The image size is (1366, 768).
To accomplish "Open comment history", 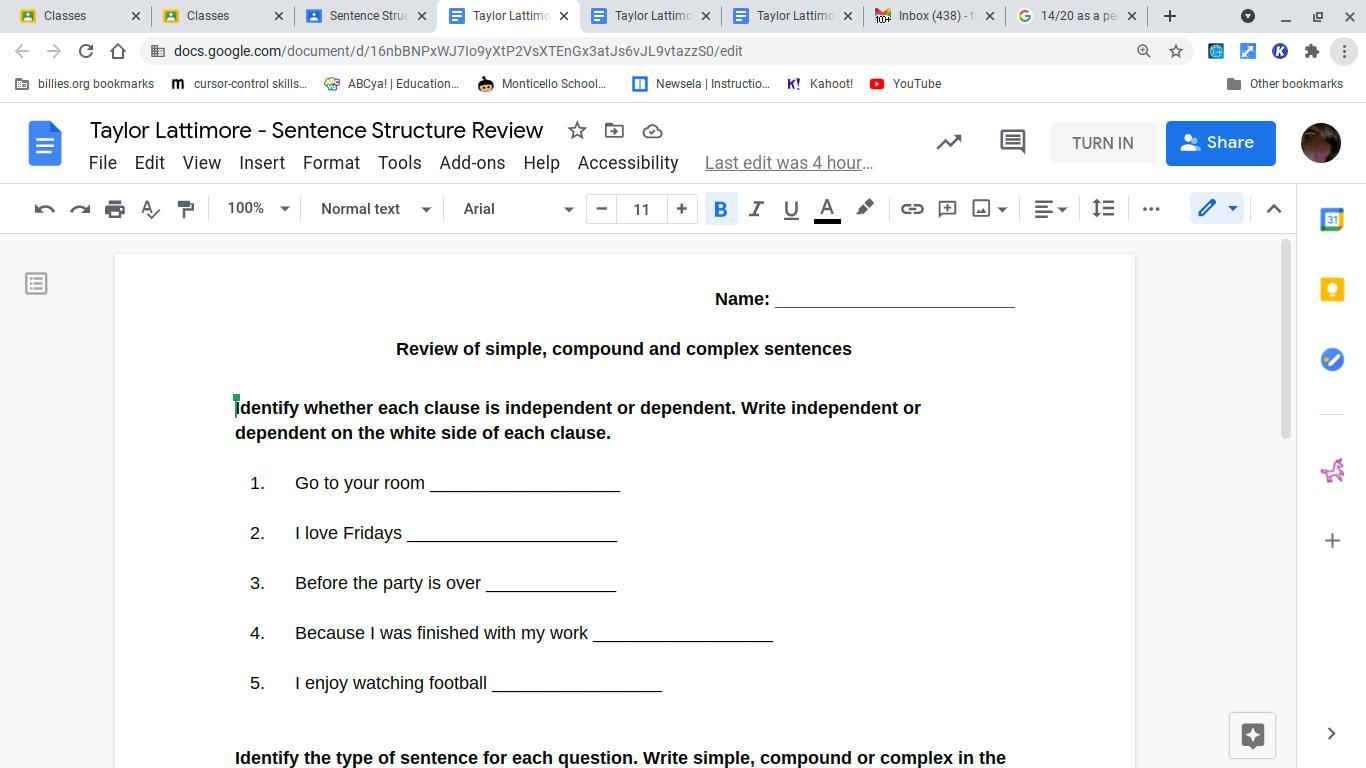I will pos(1012,143).
